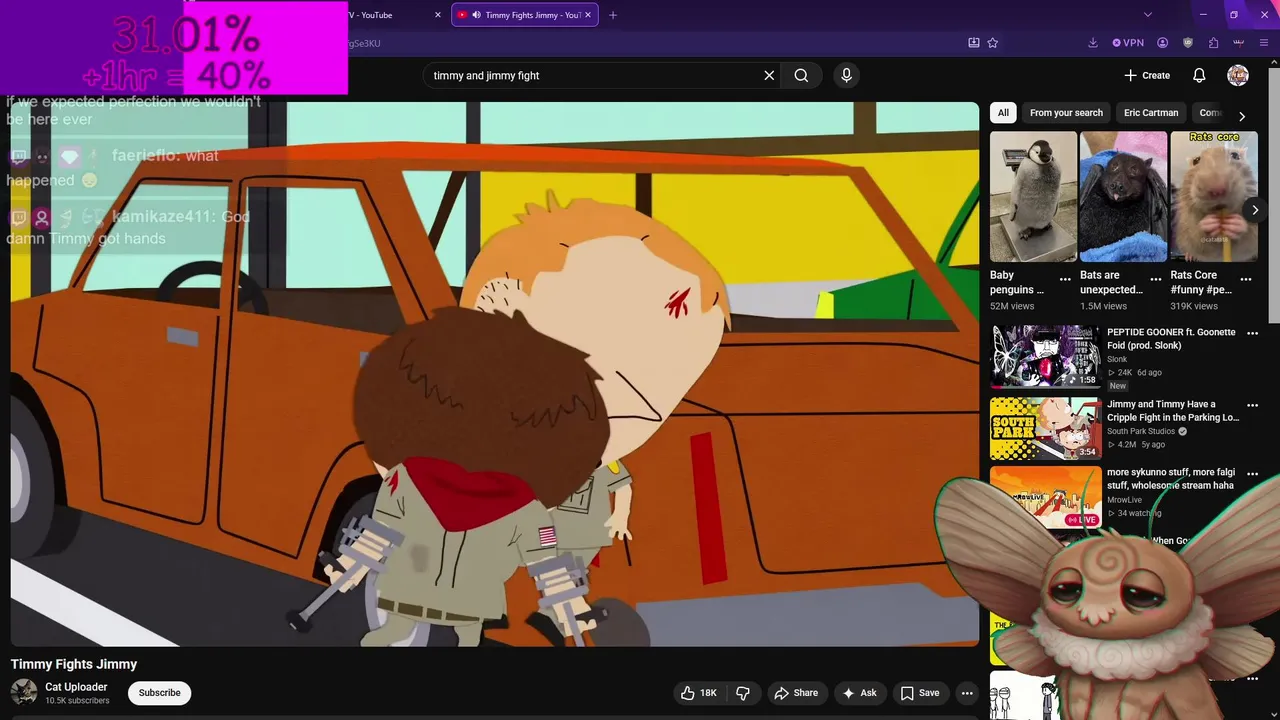Screen dimensions: 1280x720
Task: Open the 'more sykunno stuff' live stream
Action: click(x=1171, y=479)
